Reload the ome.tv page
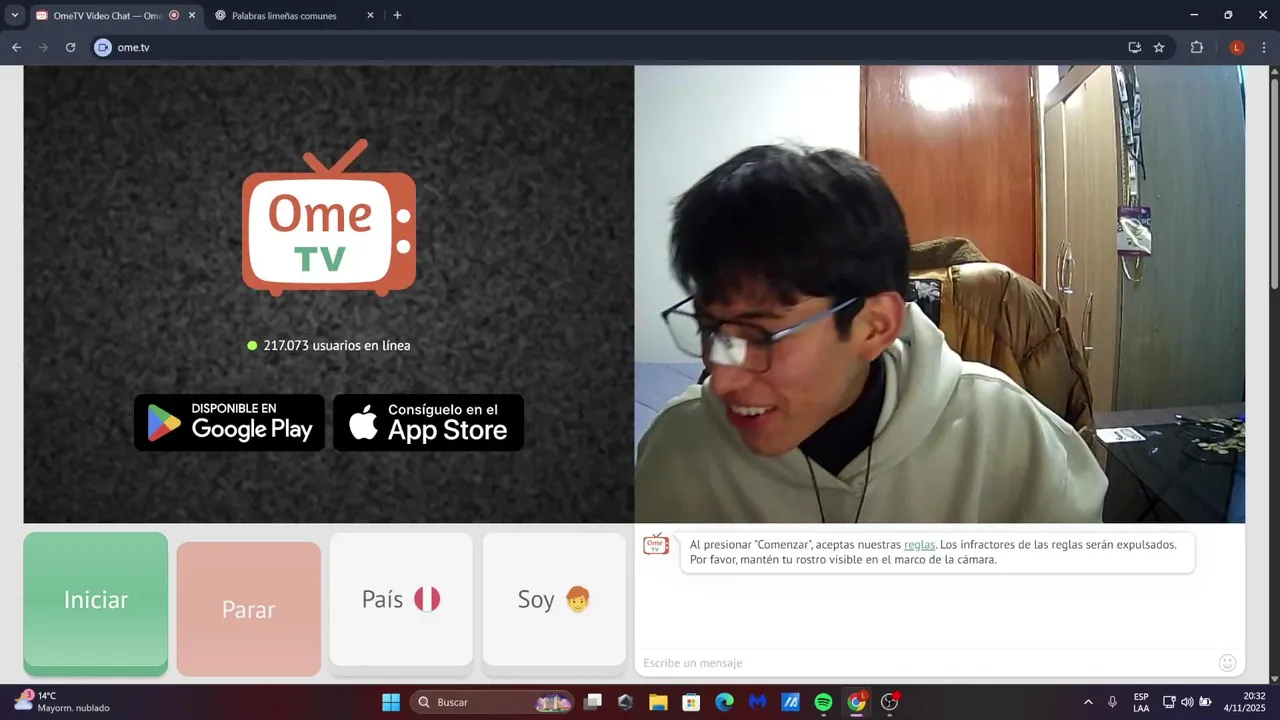Viewport: 1280px width, 720px height. click(70, 47)
